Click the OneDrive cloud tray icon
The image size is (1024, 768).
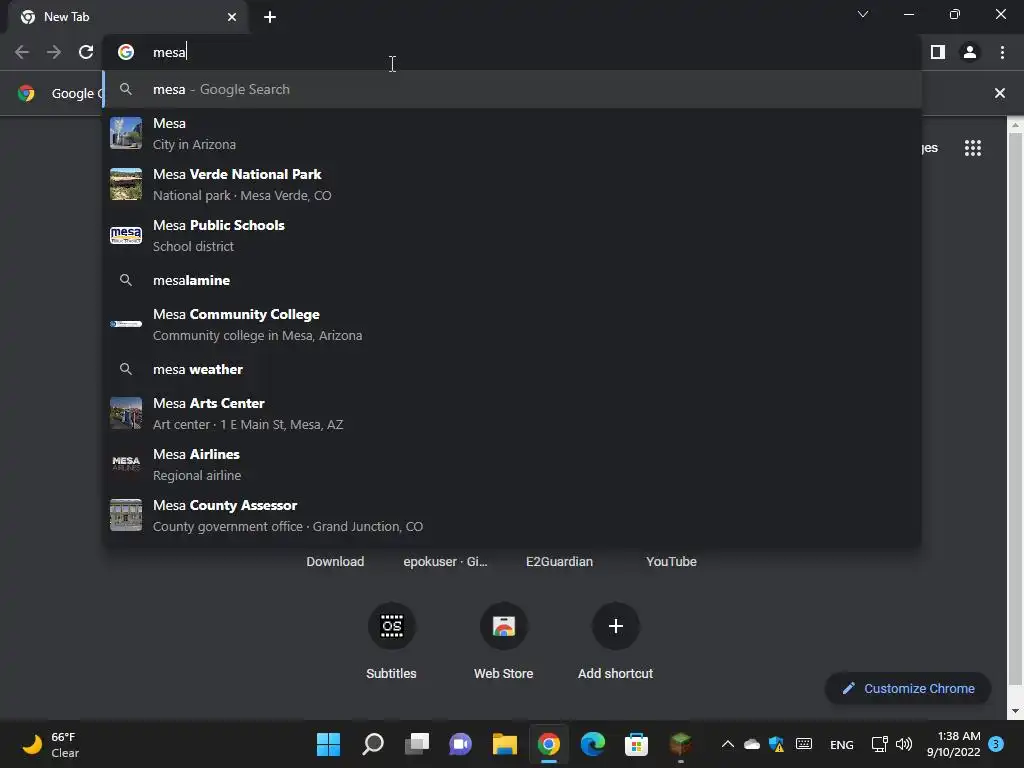(x=752, y=744)
